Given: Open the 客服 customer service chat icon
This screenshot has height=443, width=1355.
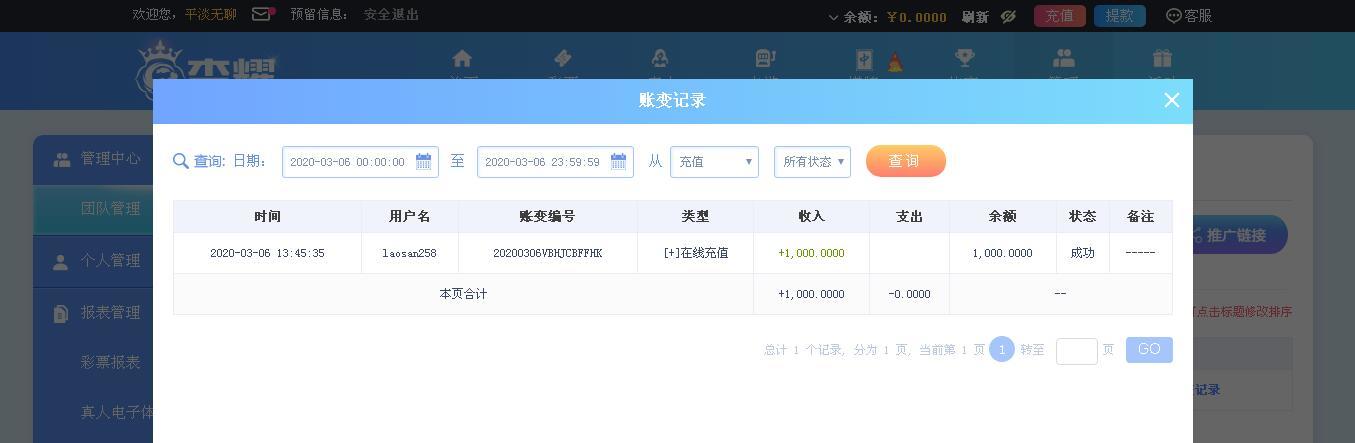Looking at the screenshot, I should click(1174, 16).
